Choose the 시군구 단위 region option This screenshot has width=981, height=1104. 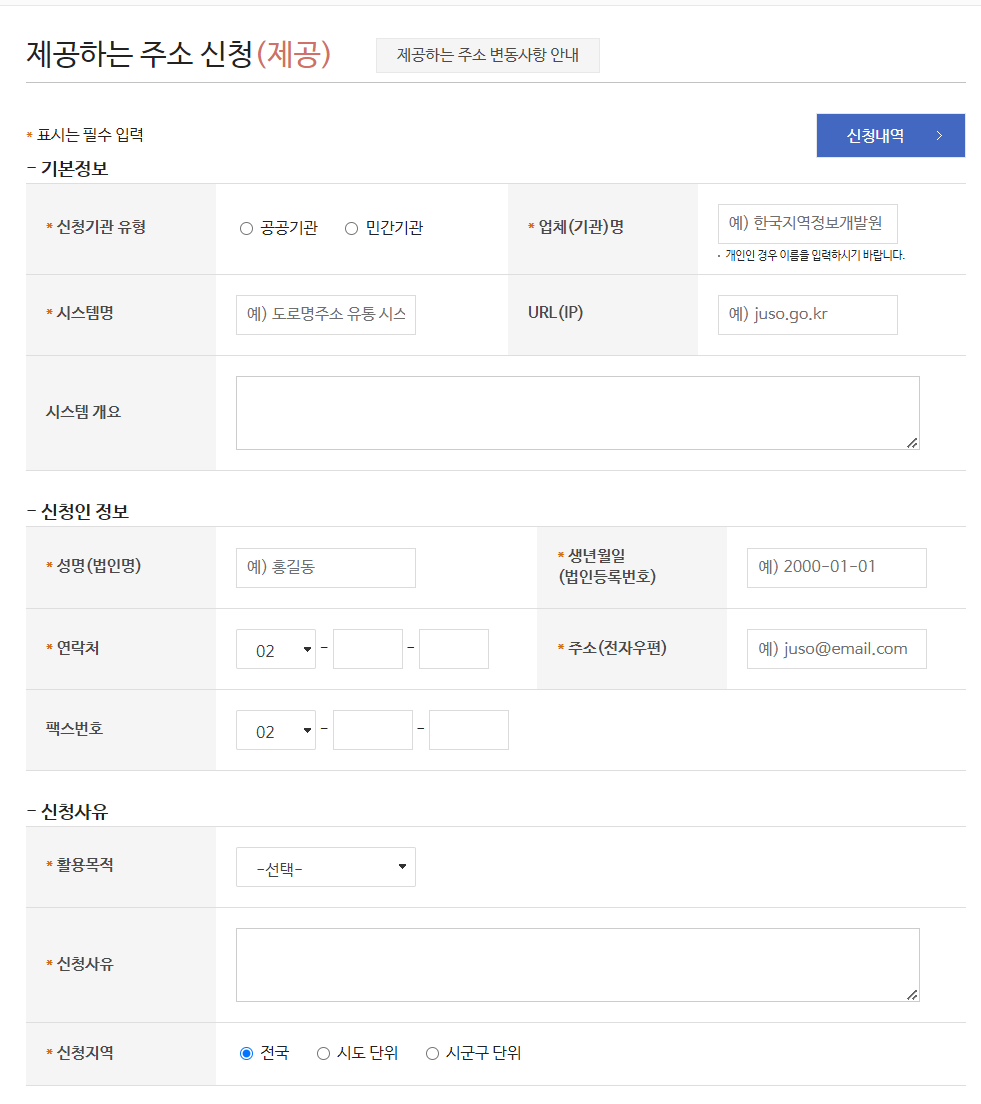(432, 1053)
